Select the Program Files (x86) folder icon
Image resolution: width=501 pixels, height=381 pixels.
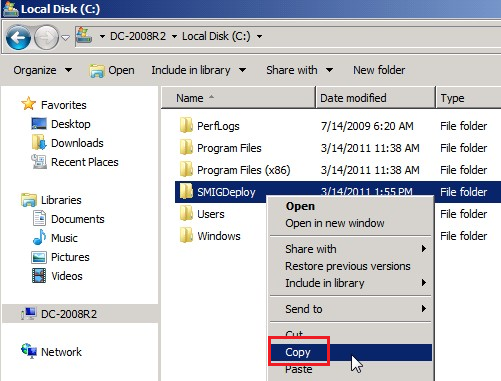(x=186, y=169)
